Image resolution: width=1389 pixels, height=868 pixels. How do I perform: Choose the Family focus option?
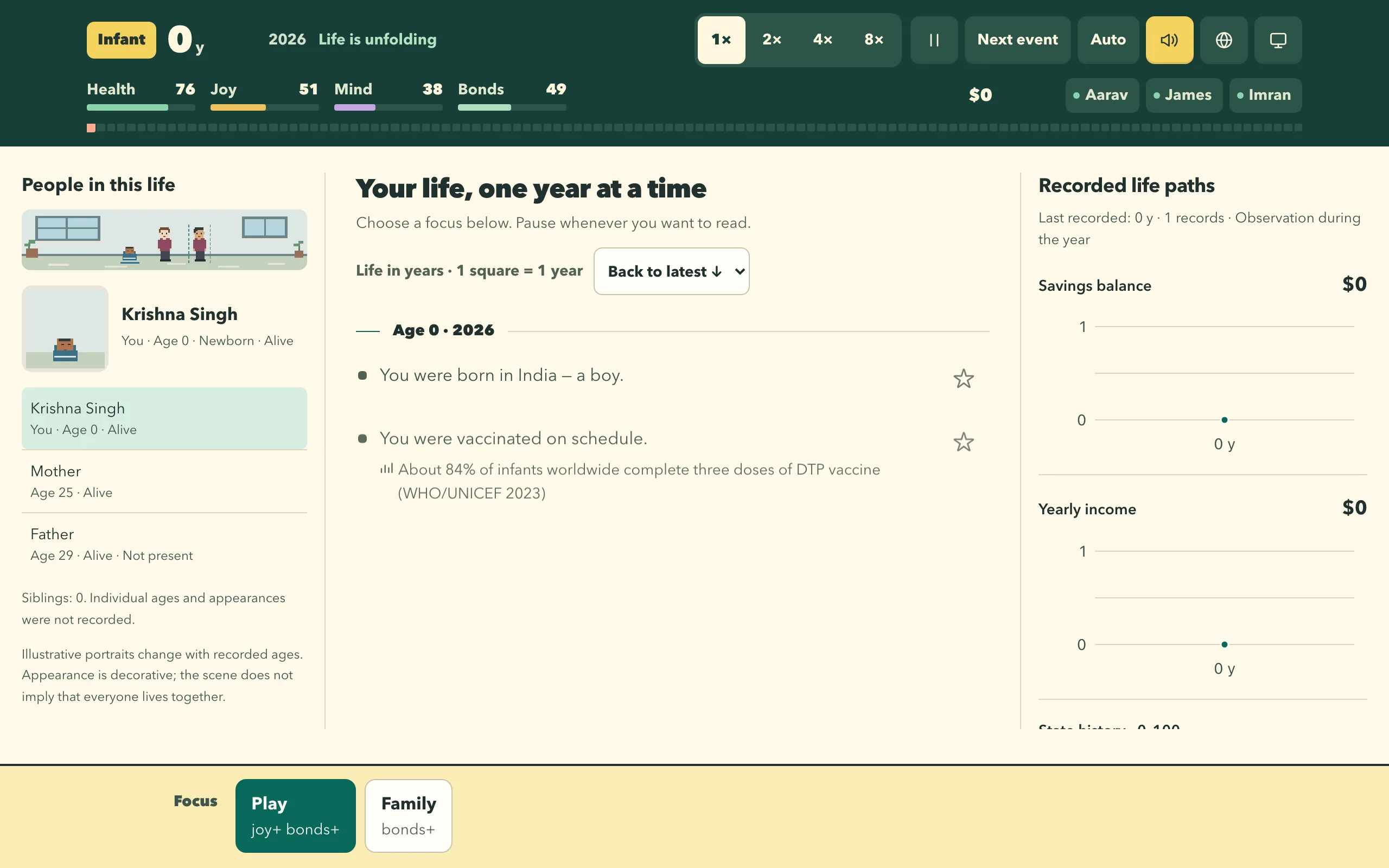pyautogui.click(x=408, y=815)
